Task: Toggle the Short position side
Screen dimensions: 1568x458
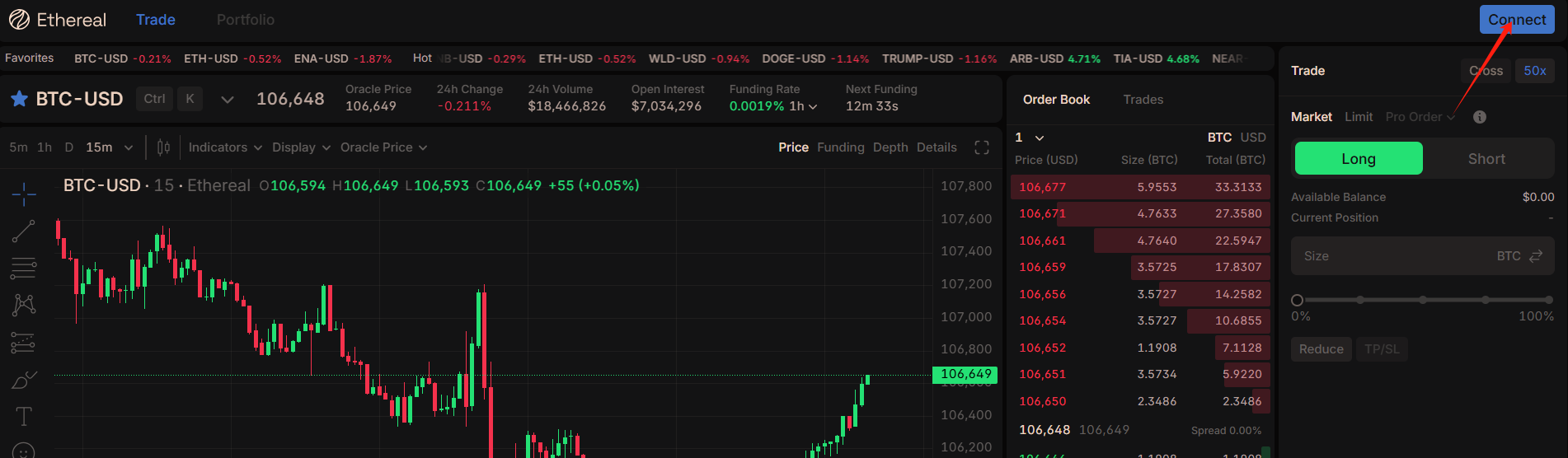Action: click(1486, 158)
